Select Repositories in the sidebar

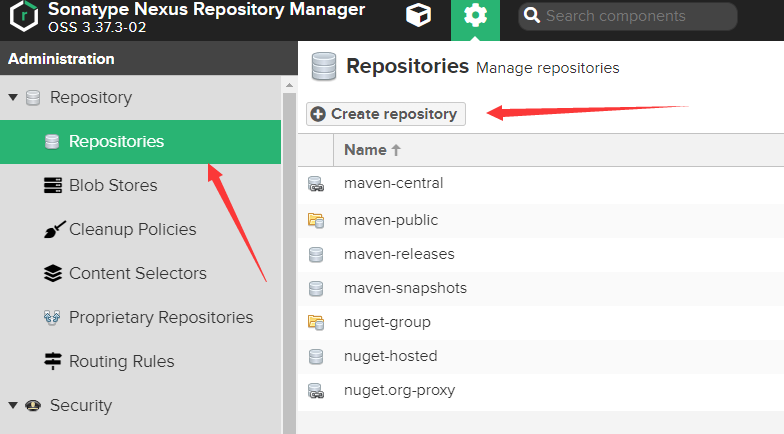140,142
